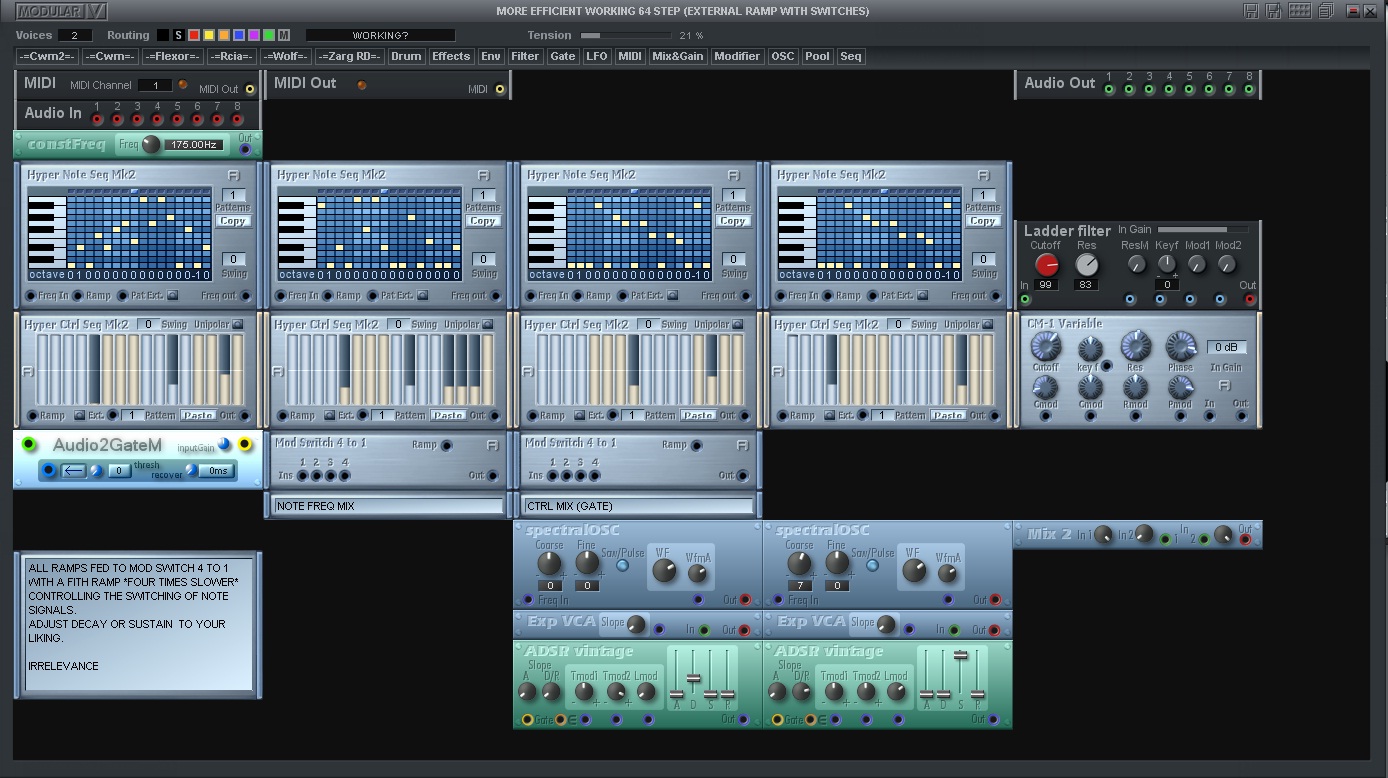Image resolution: width=1388 pixels, height=778 pixels.
Task: Click the Audio2GateM left arrow icon
Action: tap(74, 470)
